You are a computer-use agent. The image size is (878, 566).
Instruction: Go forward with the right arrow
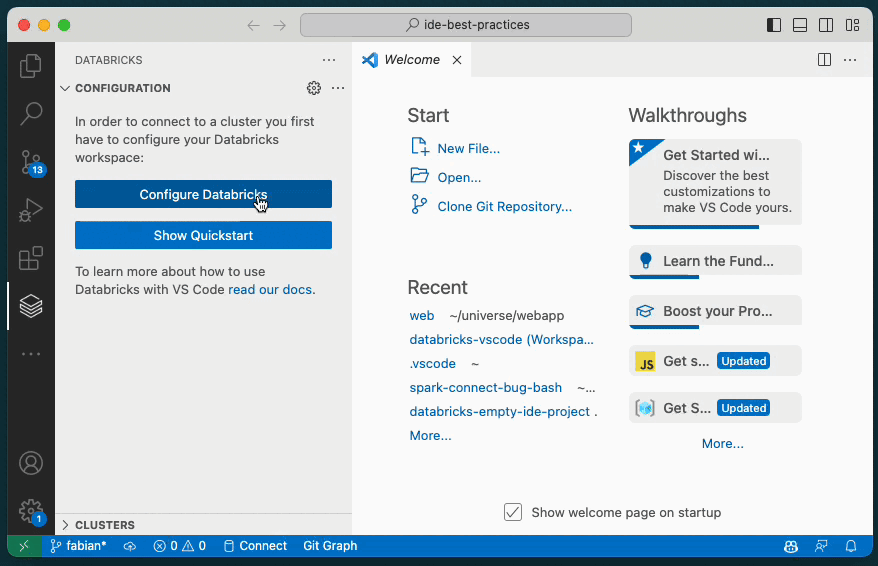pyautogui.click(x=279, y=25)
